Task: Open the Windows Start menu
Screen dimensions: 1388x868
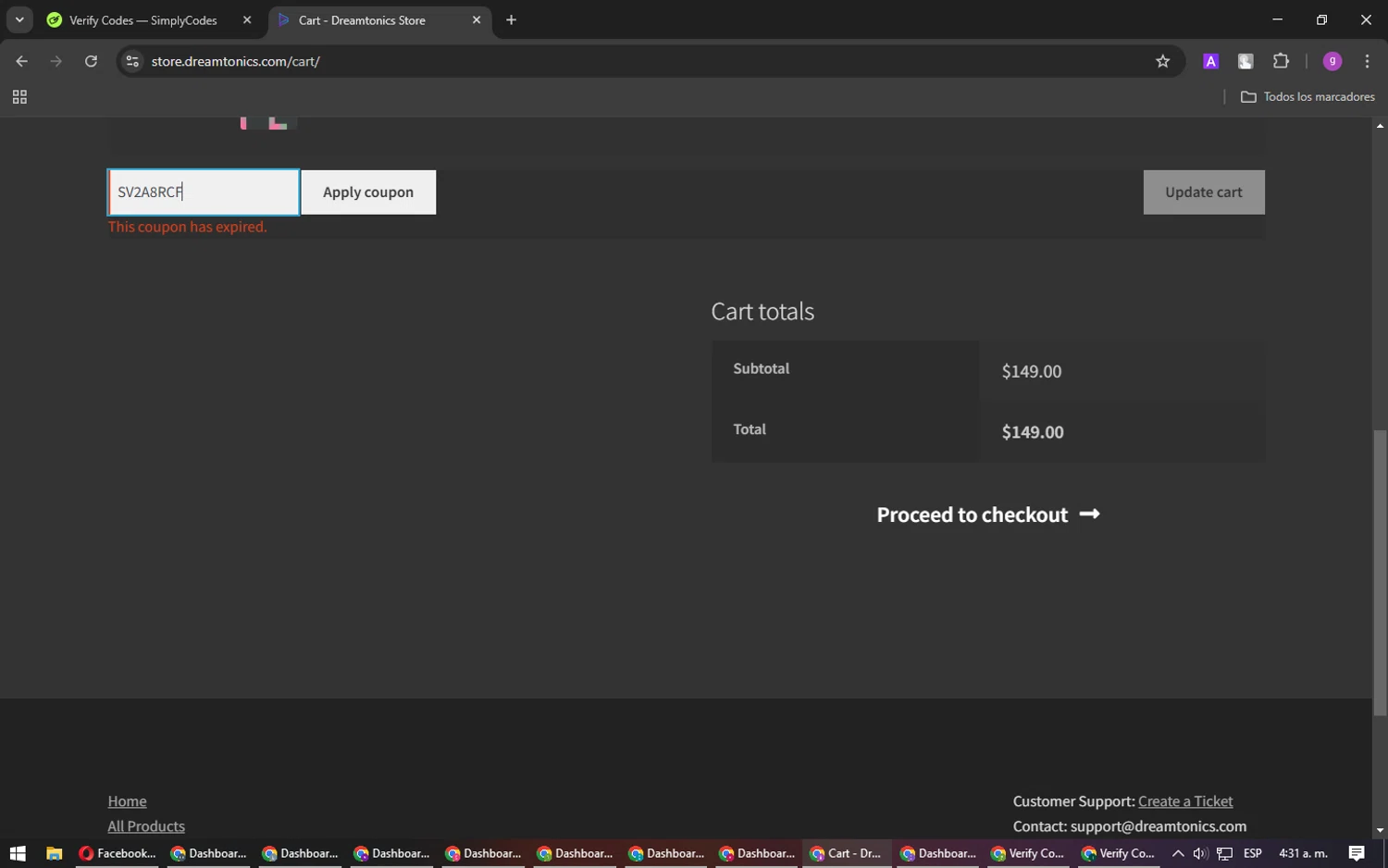Action: click(18, 853)
